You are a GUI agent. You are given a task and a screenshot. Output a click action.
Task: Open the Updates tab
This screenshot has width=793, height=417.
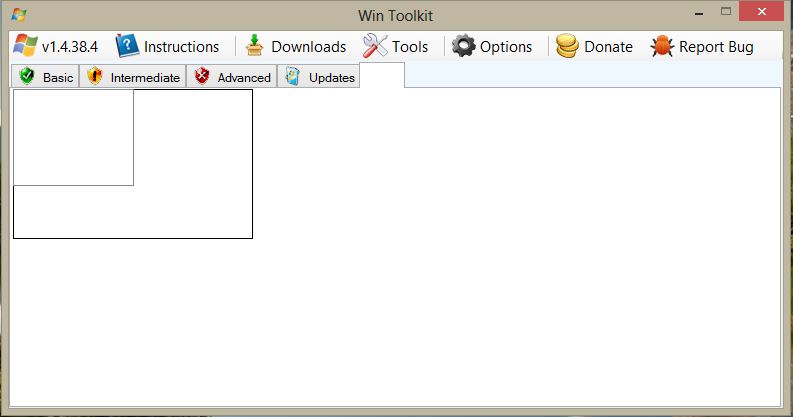(319, 76)
